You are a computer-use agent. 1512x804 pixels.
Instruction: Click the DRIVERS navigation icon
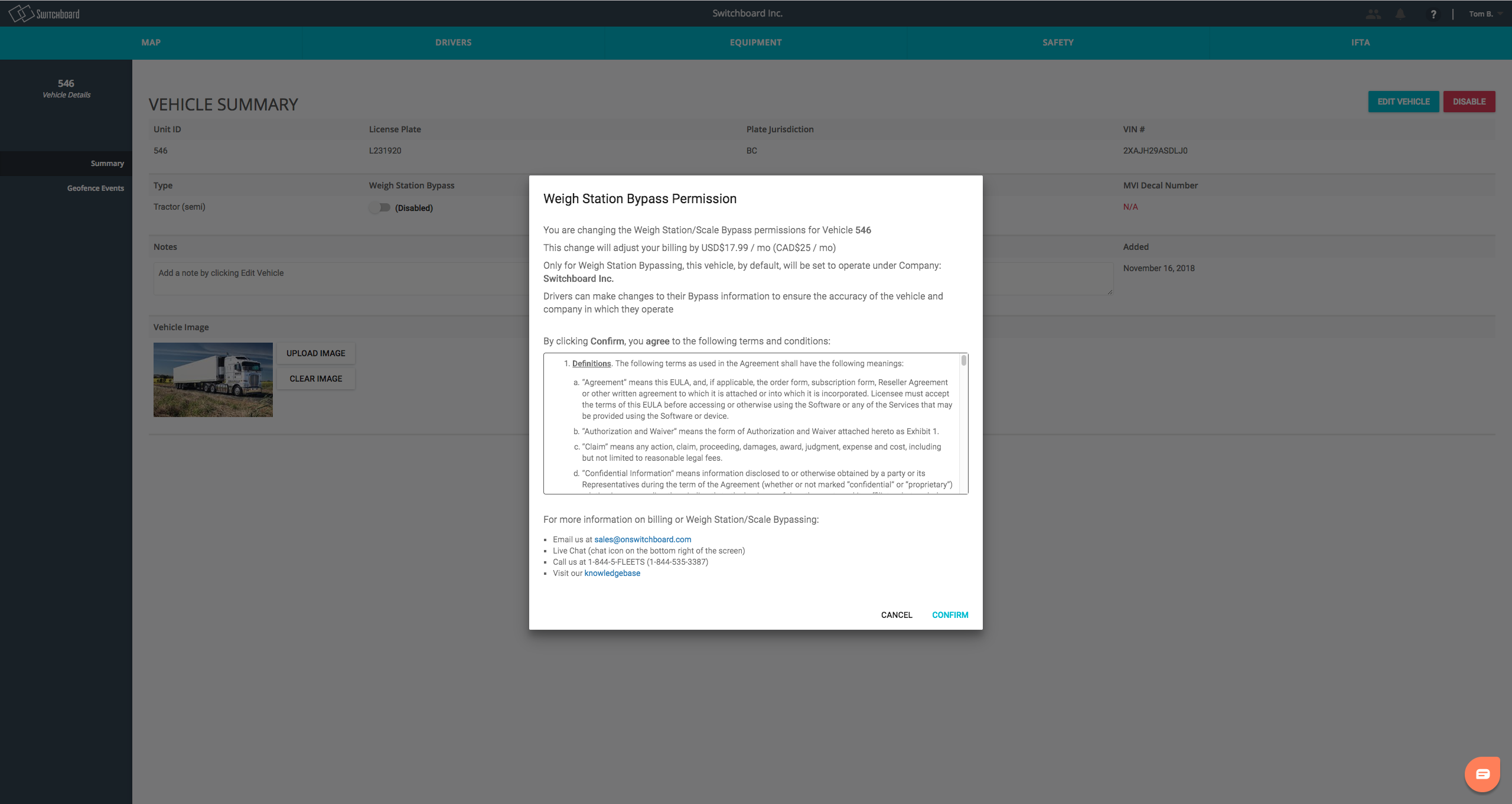tap(453, 43)
